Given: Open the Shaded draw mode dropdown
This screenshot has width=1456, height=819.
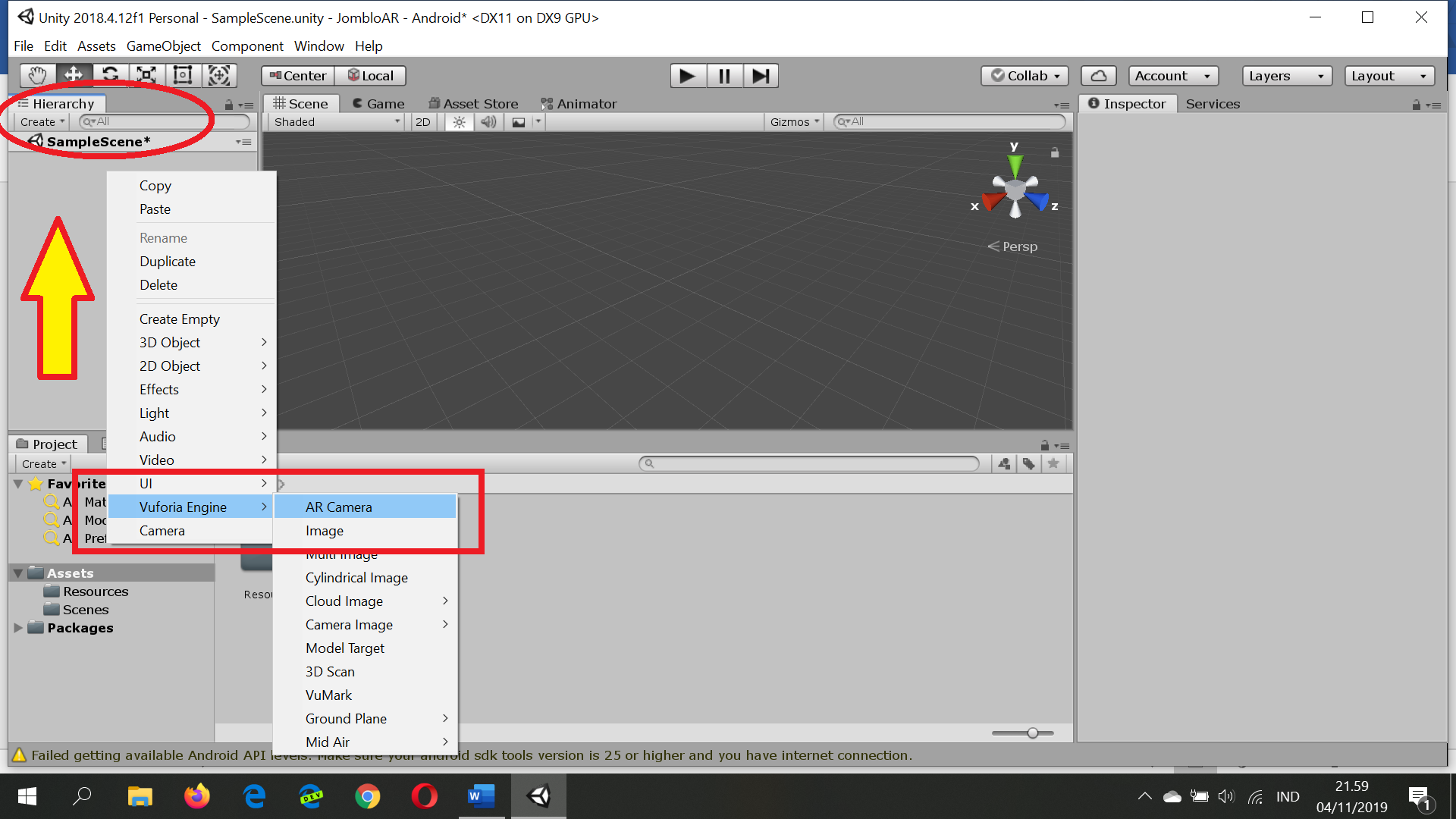Looking at the screenshot, I should 336,122.
